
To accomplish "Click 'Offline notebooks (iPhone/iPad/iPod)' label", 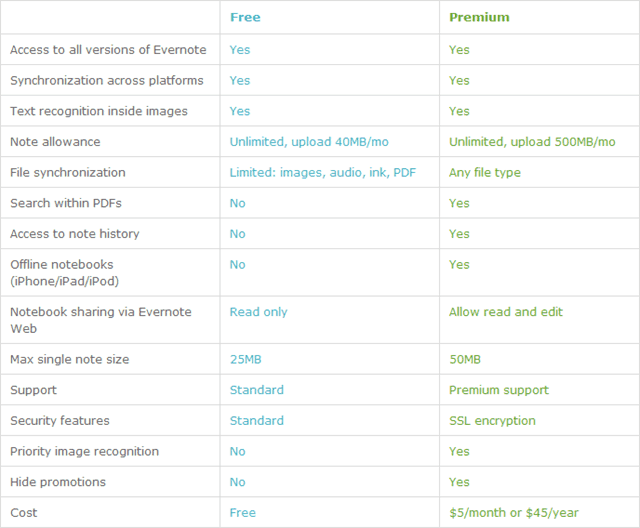I will coord(64,273).
